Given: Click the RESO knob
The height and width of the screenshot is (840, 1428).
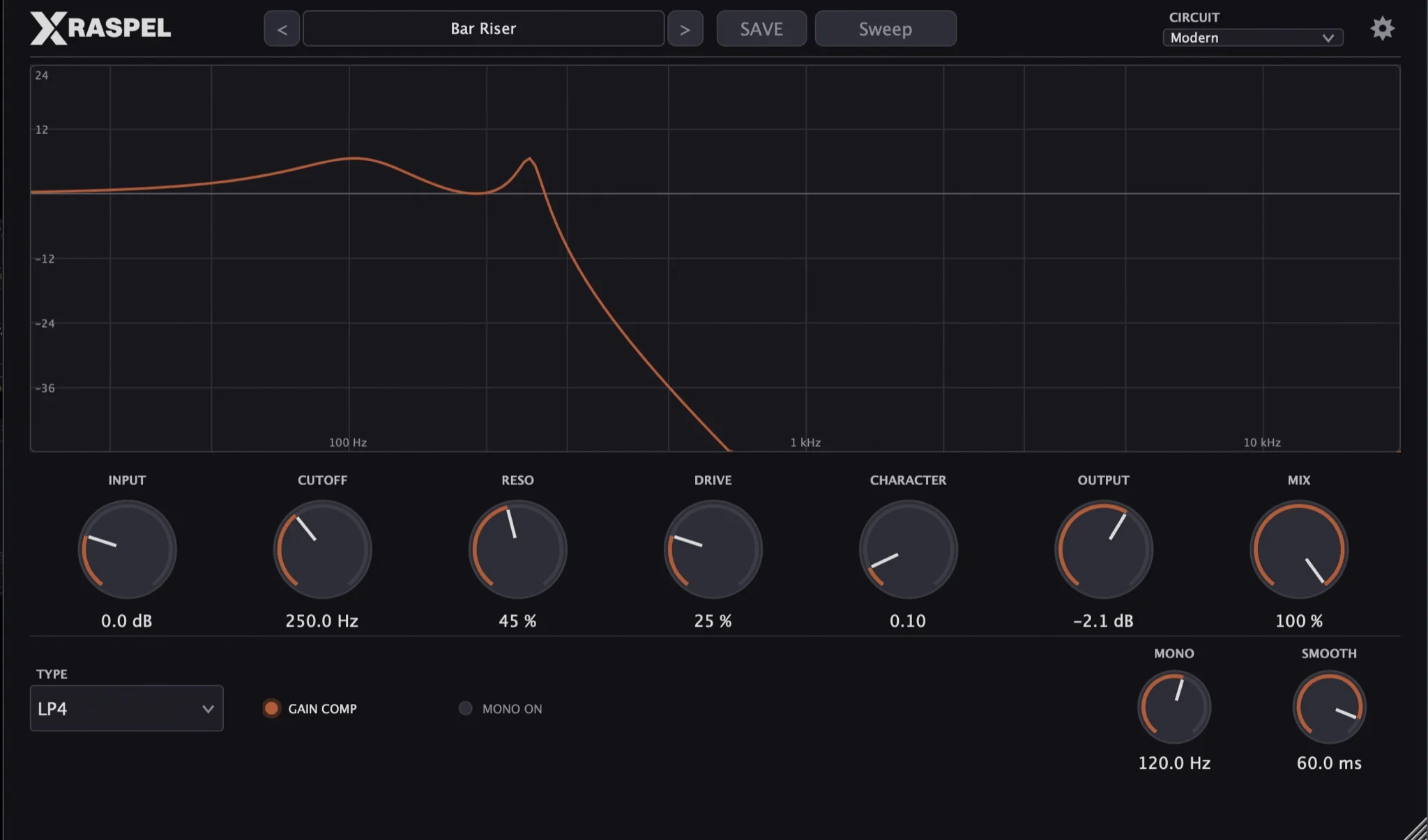Looking at the screenshot, I should tap(517, 549).
